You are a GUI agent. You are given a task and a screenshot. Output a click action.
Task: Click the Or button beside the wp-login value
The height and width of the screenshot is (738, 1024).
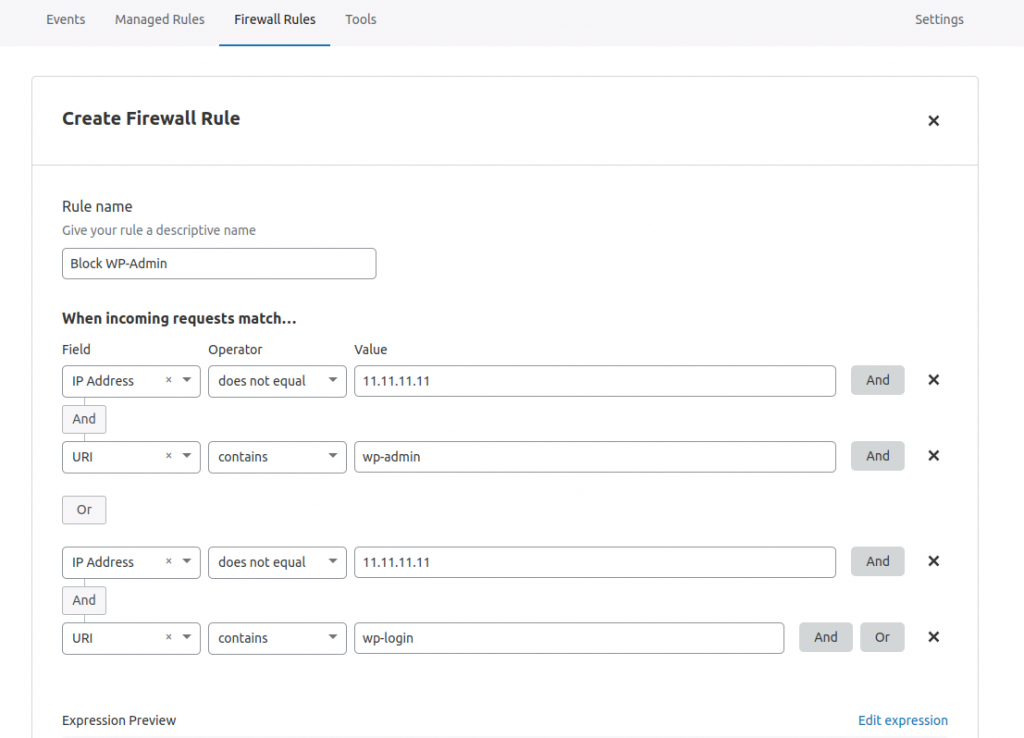click(x=882, y=637)
